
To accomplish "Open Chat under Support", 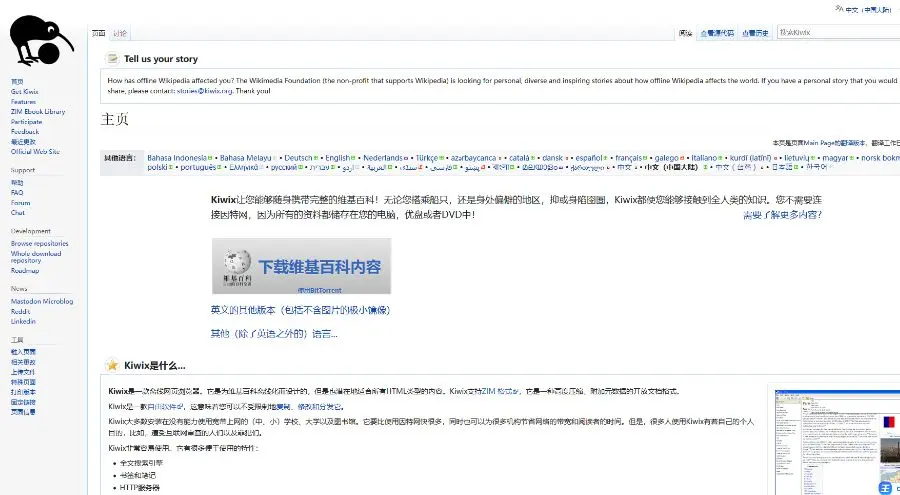I will click(18, 212).
